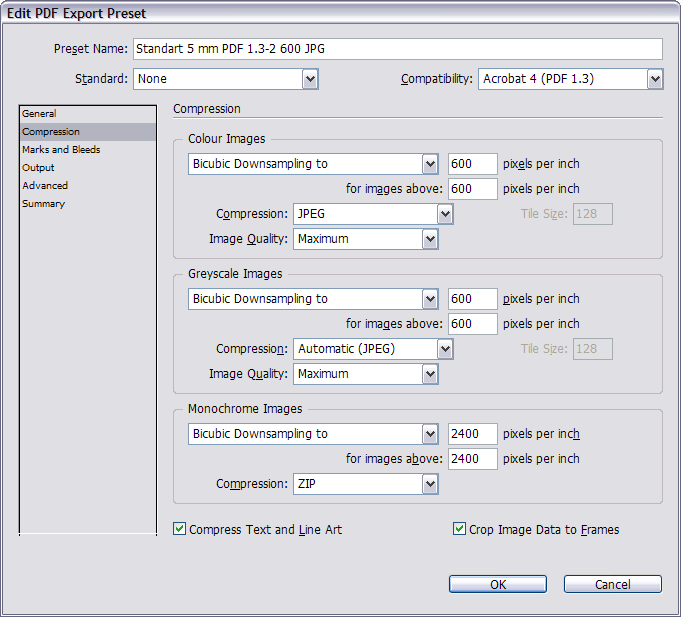Viewport: 681px width, 617px height.
Task: Click Colour Images Tile Size field
Action: click(x=593, y=214)
